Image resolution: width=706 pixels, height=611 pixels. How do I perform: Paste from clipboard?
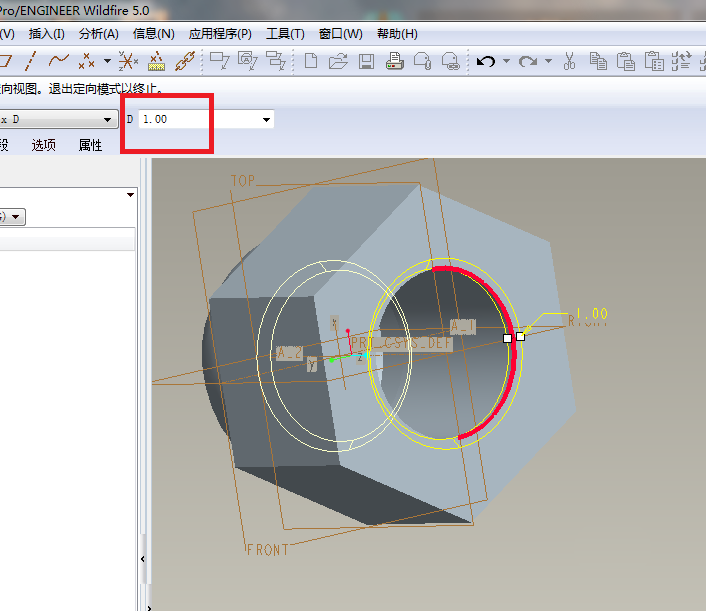(626, 61)
